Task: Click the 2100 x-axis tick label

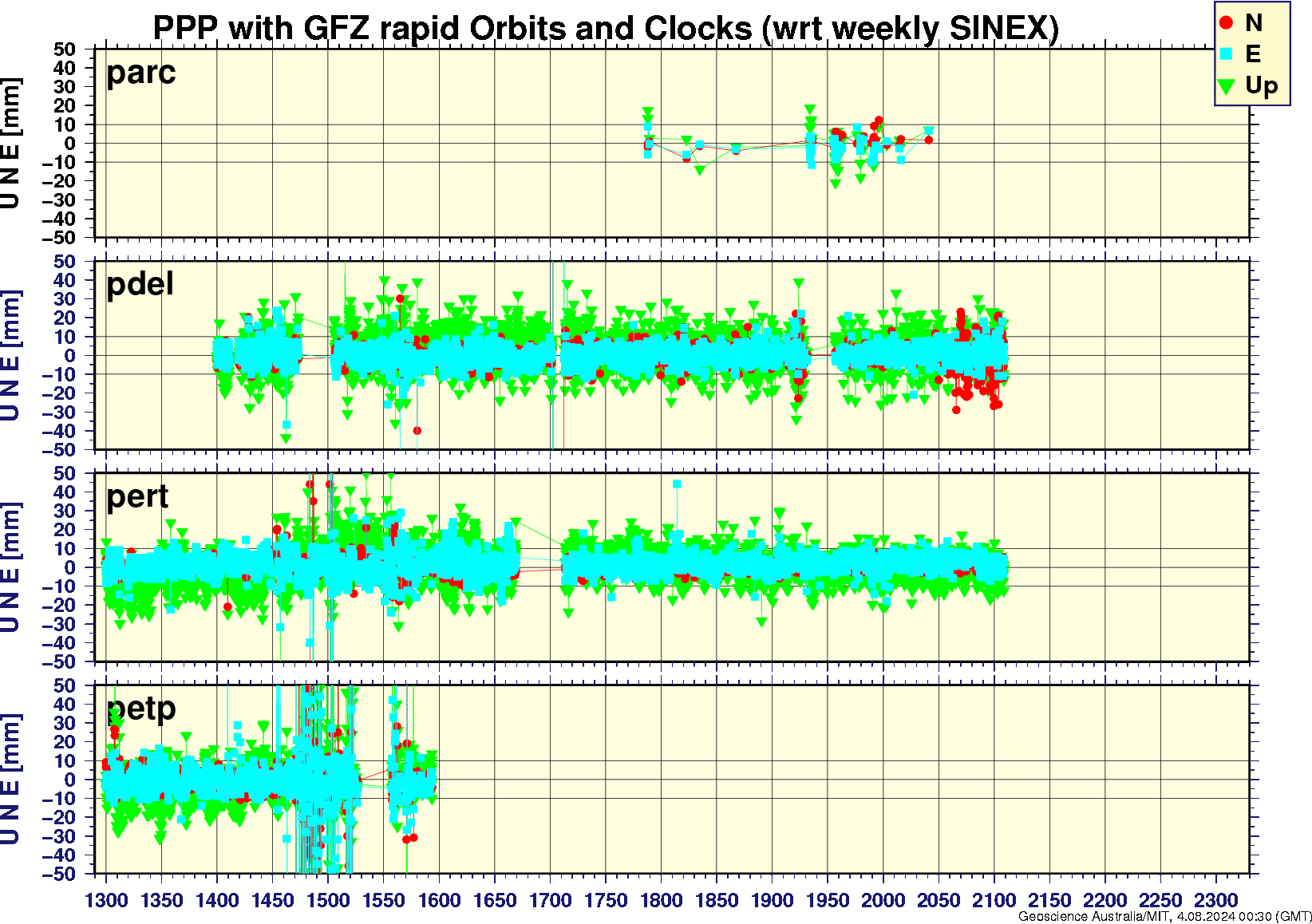Action: (994, 900)
